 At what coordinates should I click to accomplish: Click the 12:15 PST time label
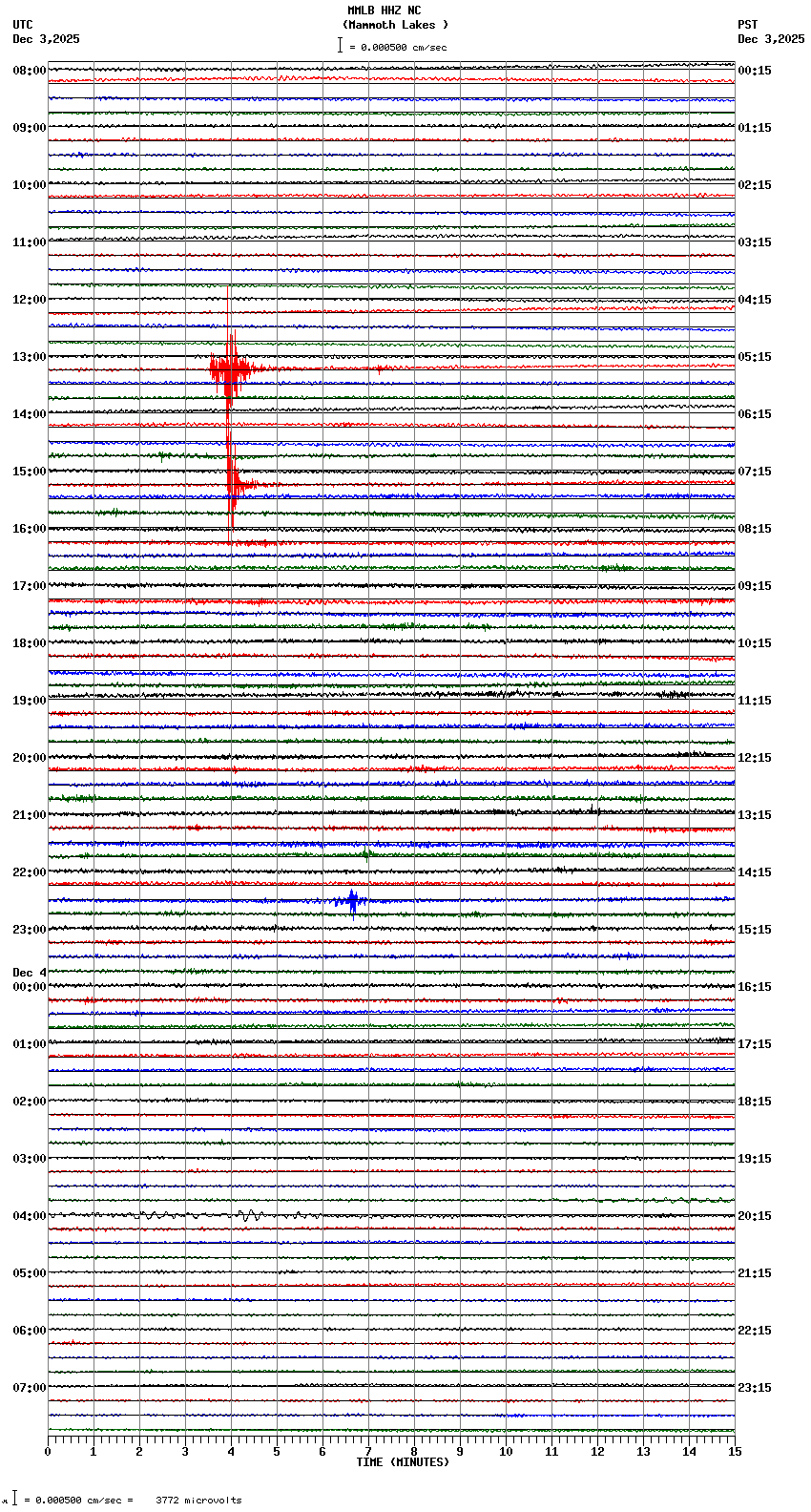click(x=755, y=758)
